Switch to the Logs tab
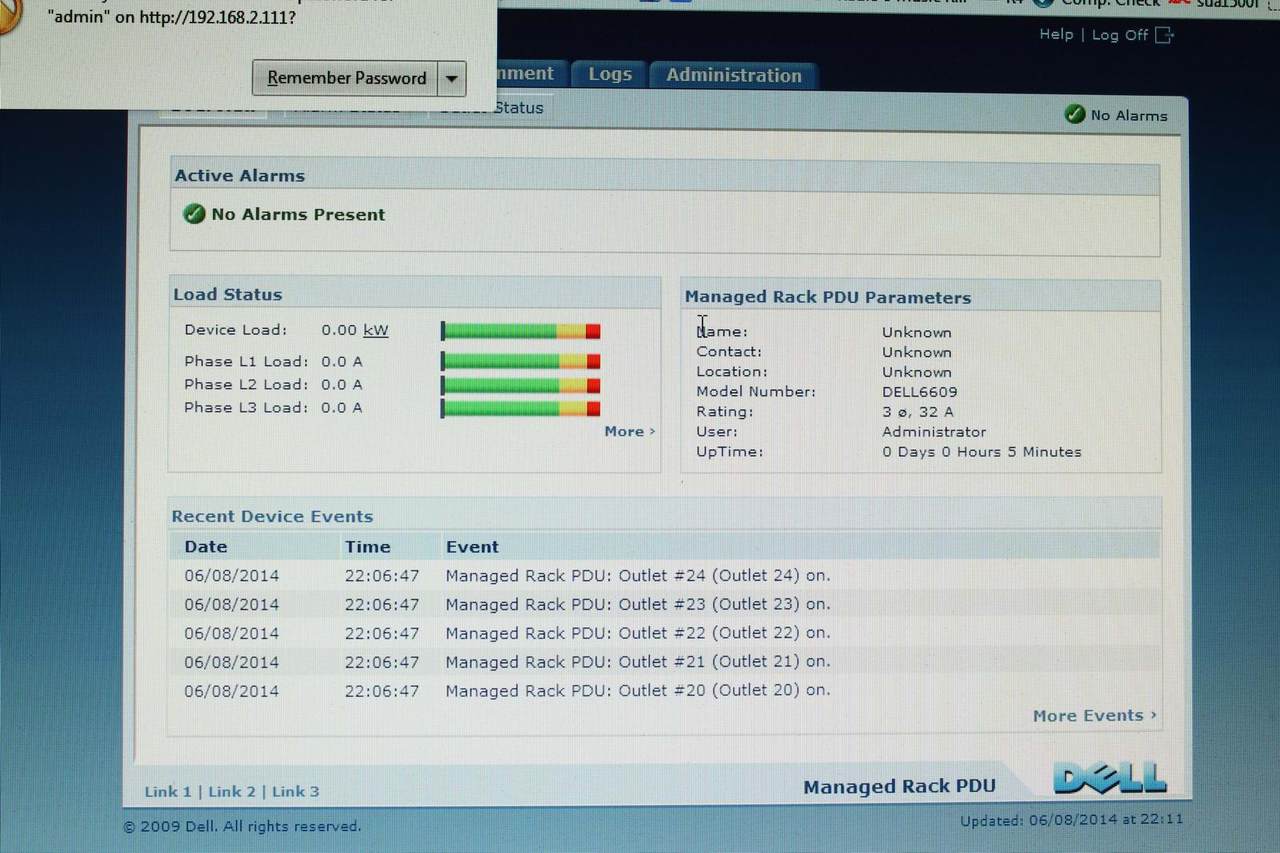Viewport: 1280px width, 853px height. click(x=610, y=74)
